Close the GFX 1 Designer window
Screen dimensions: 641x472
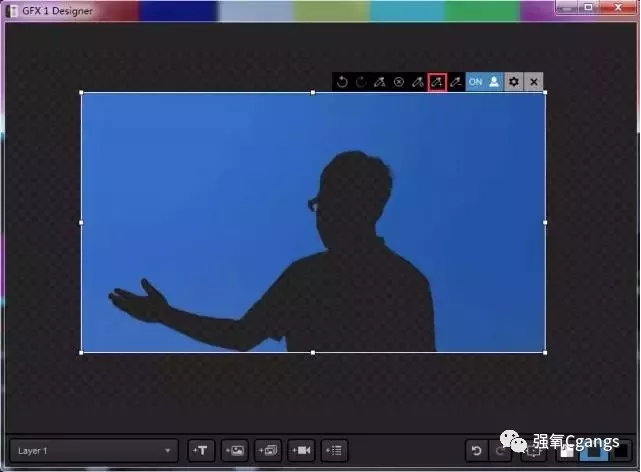pos(619,7)
